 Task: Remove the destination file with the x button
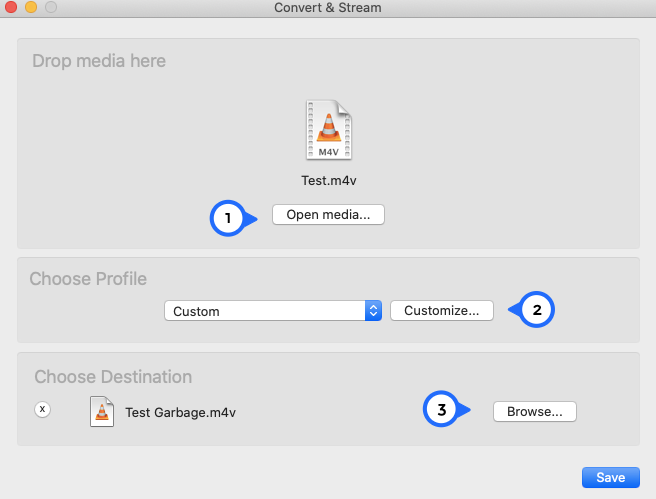click(42, 409)
